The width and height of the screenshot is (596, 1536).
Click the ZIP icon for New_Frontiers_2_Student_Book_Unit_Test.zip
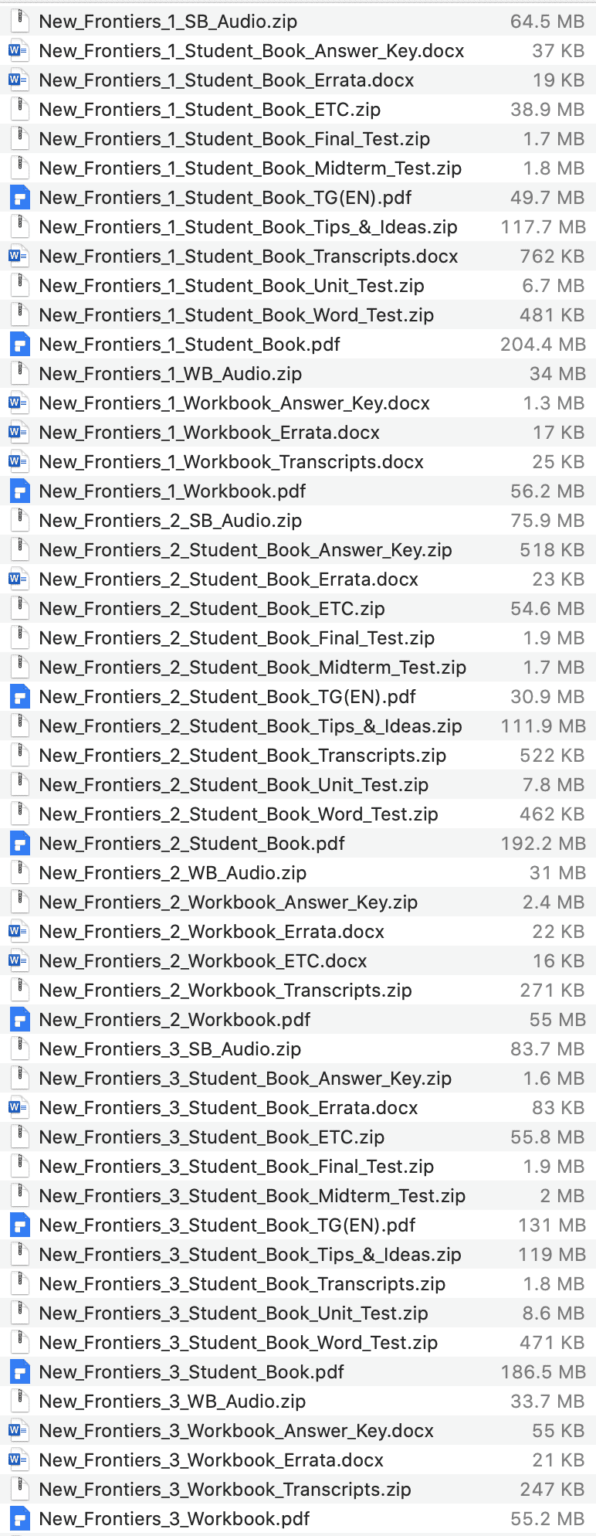22,784
